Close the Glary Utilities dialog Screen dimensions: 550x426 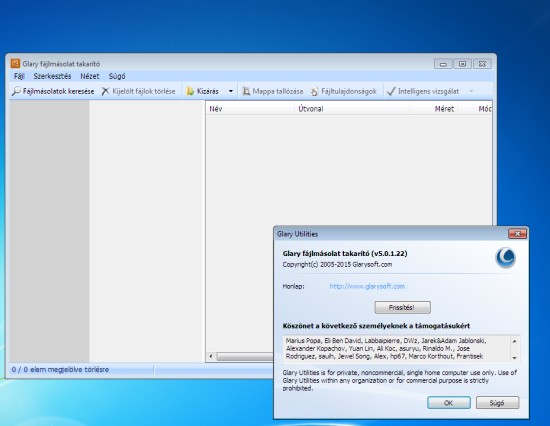click(517, 234)
